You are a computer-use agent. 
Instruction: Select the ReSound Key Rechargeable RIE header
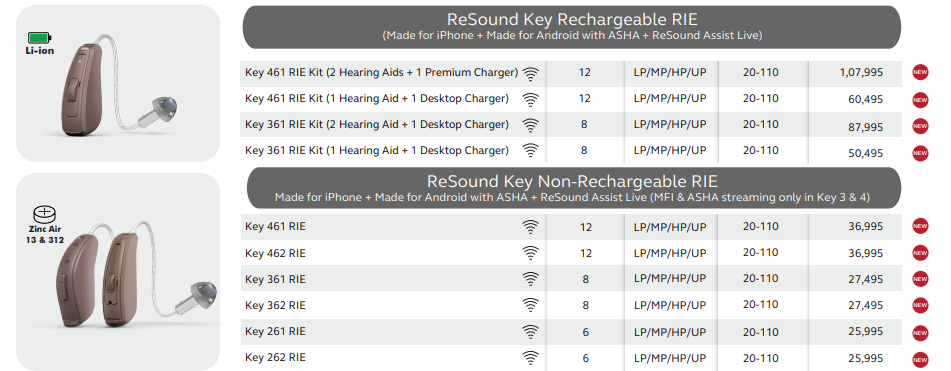tap(572, 27)
